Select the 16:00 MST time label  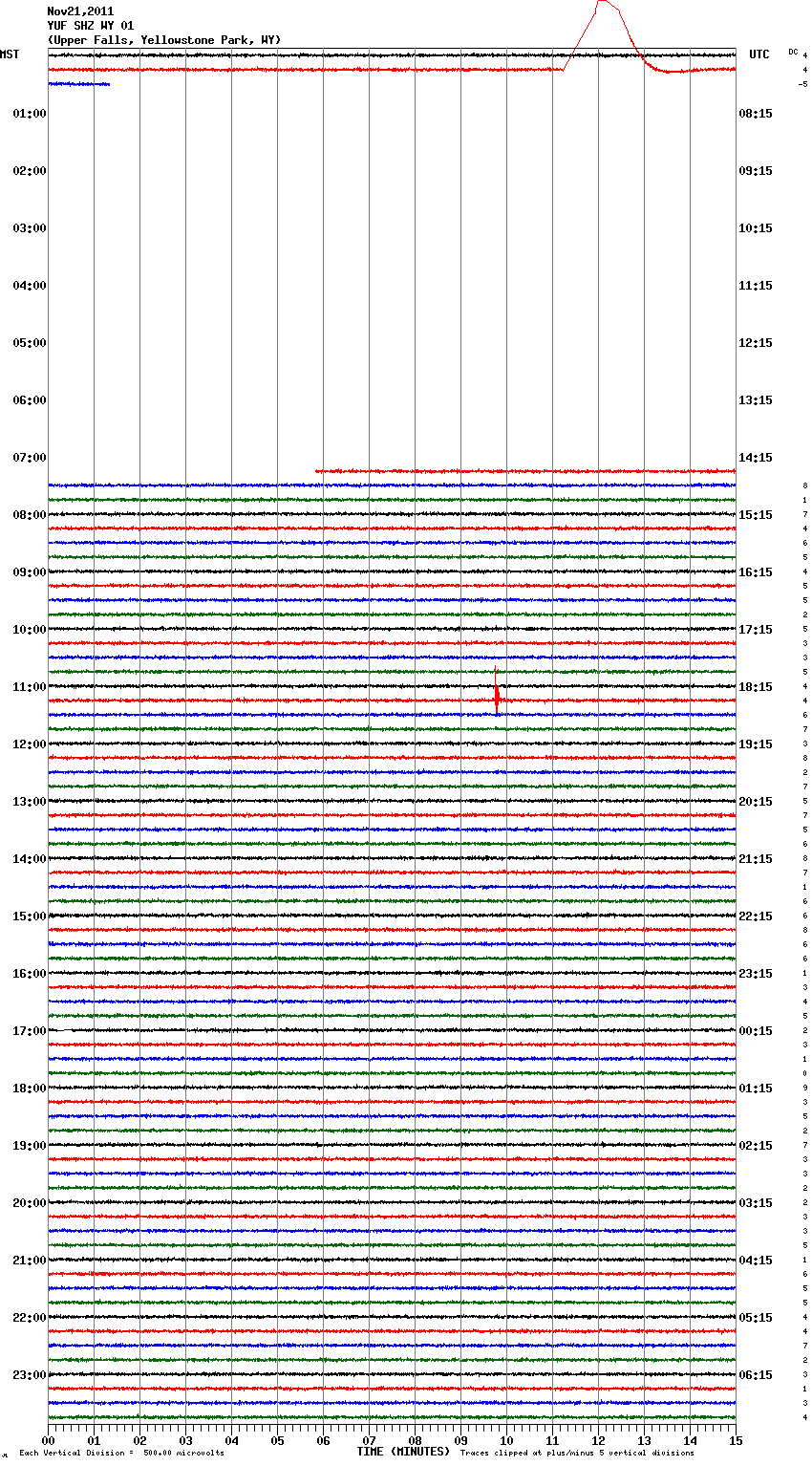[x=30, y=974]
